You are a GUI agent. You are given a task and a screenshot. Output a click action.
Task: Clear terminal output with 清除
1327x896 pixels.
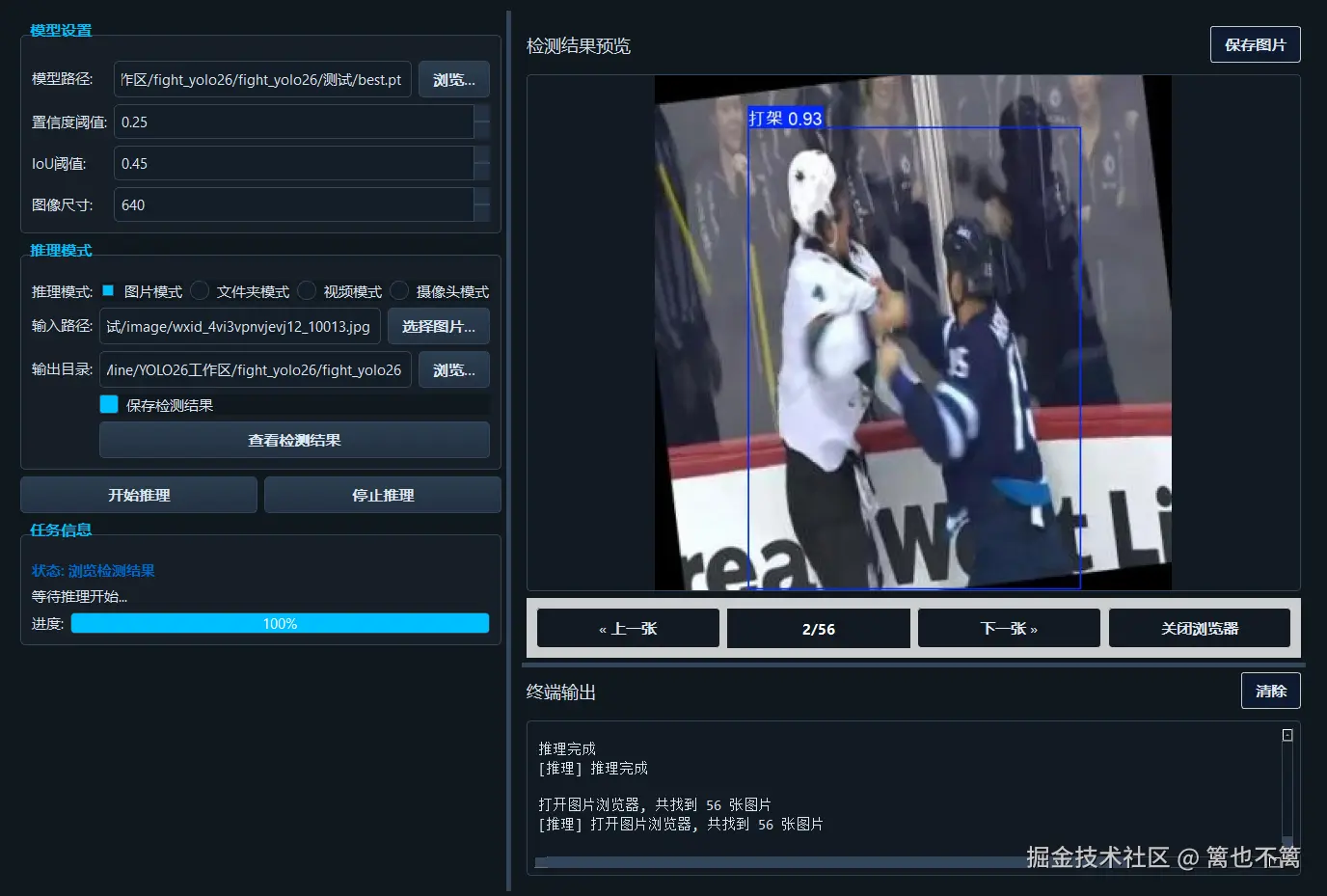coord(1270,691)
